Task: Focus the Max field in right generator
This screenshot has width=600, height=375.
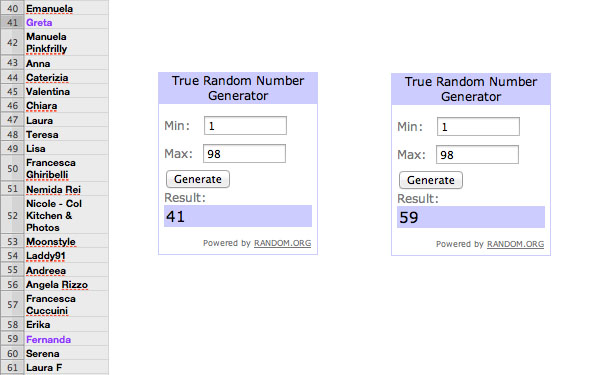Action: pos(478,155)
